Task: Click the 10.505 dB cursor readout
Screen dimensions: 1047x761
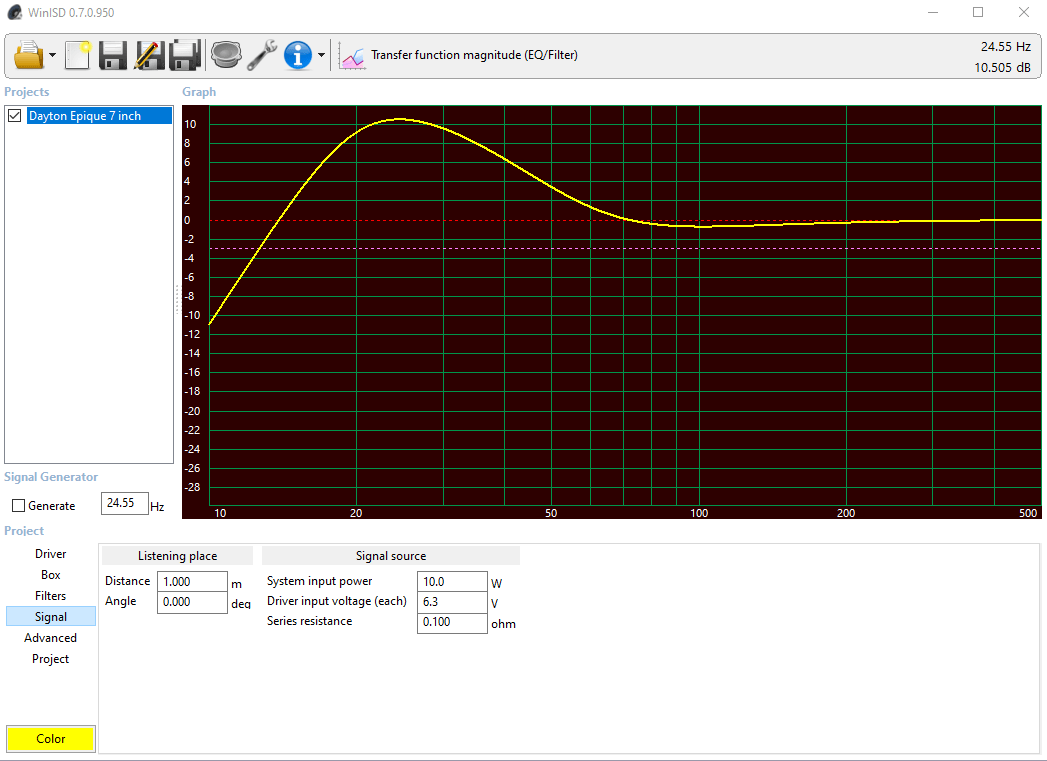Action: [x=1002, y=67]
